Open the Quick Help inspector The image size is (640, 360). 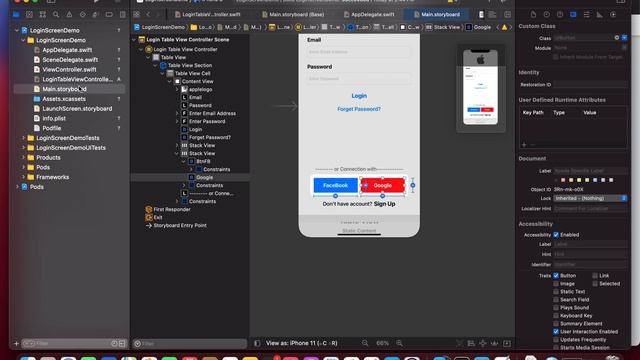(x=560, y=14)
